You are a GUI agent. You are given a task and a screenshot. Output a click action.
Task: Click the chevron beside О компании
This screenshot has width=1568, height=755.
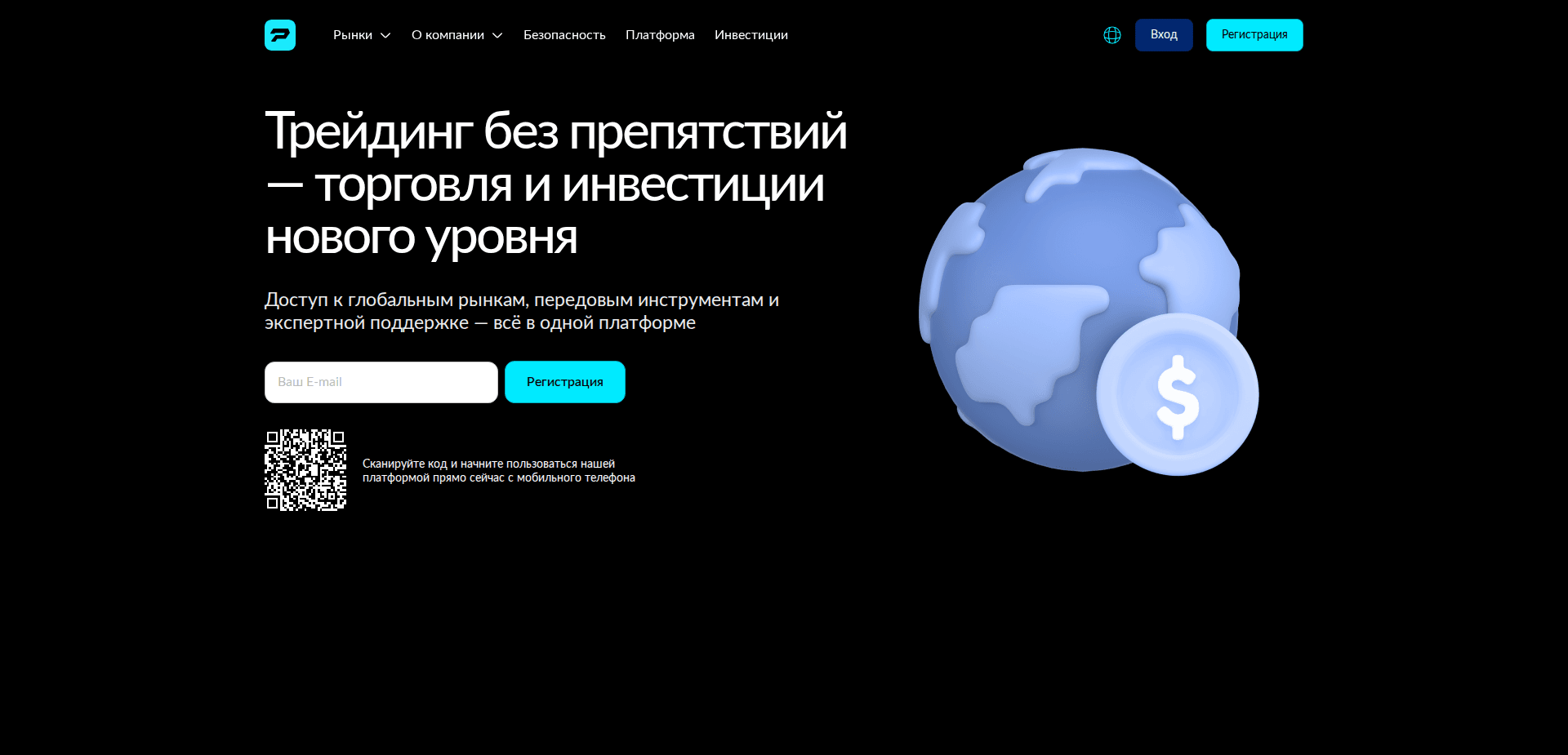click(496, 36)
